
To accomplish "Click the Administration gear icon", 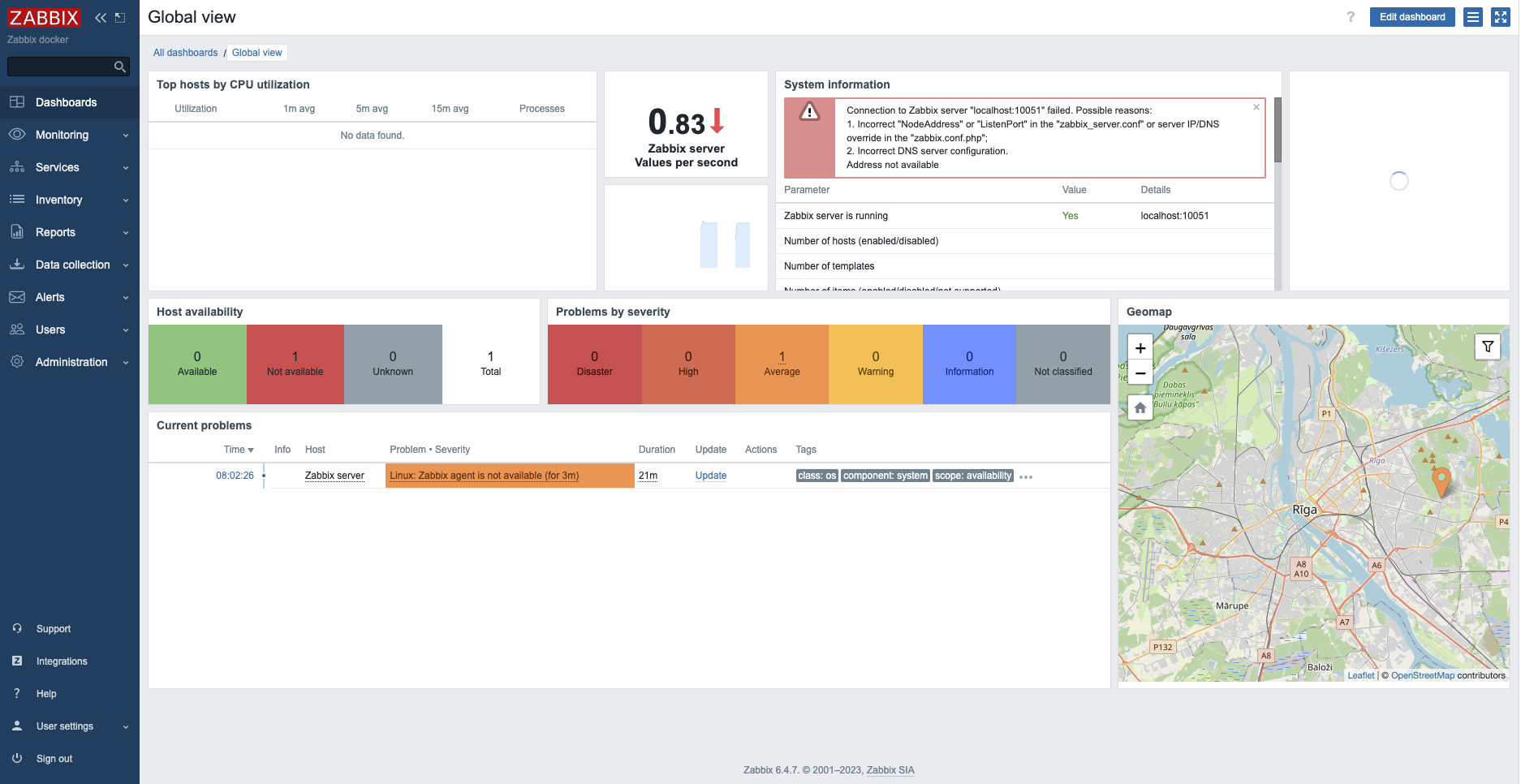I will [x=17, y=362].
